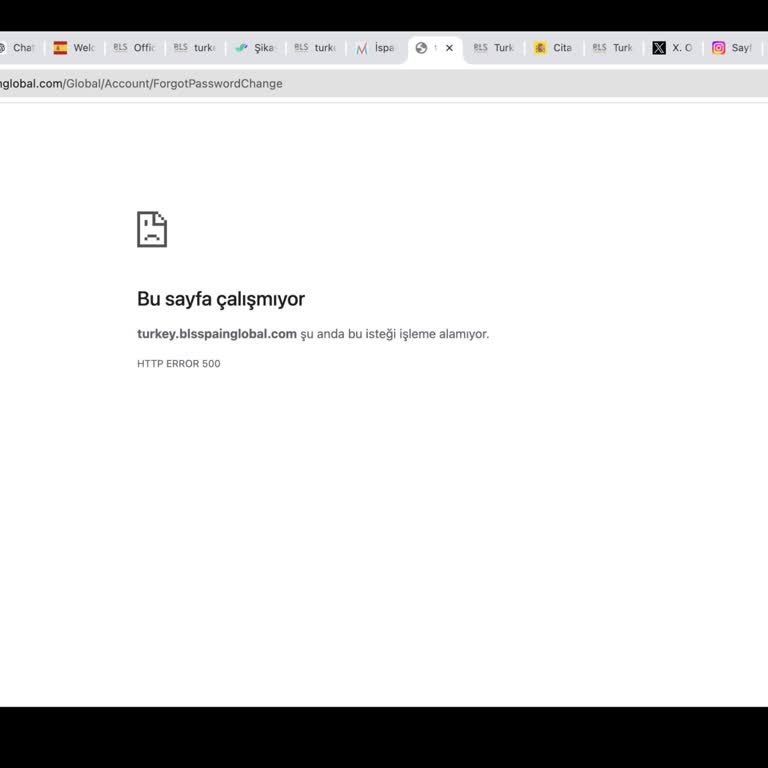Select the turke tab between Offic and Şika
768x768 pixels.
coord(194,48)
